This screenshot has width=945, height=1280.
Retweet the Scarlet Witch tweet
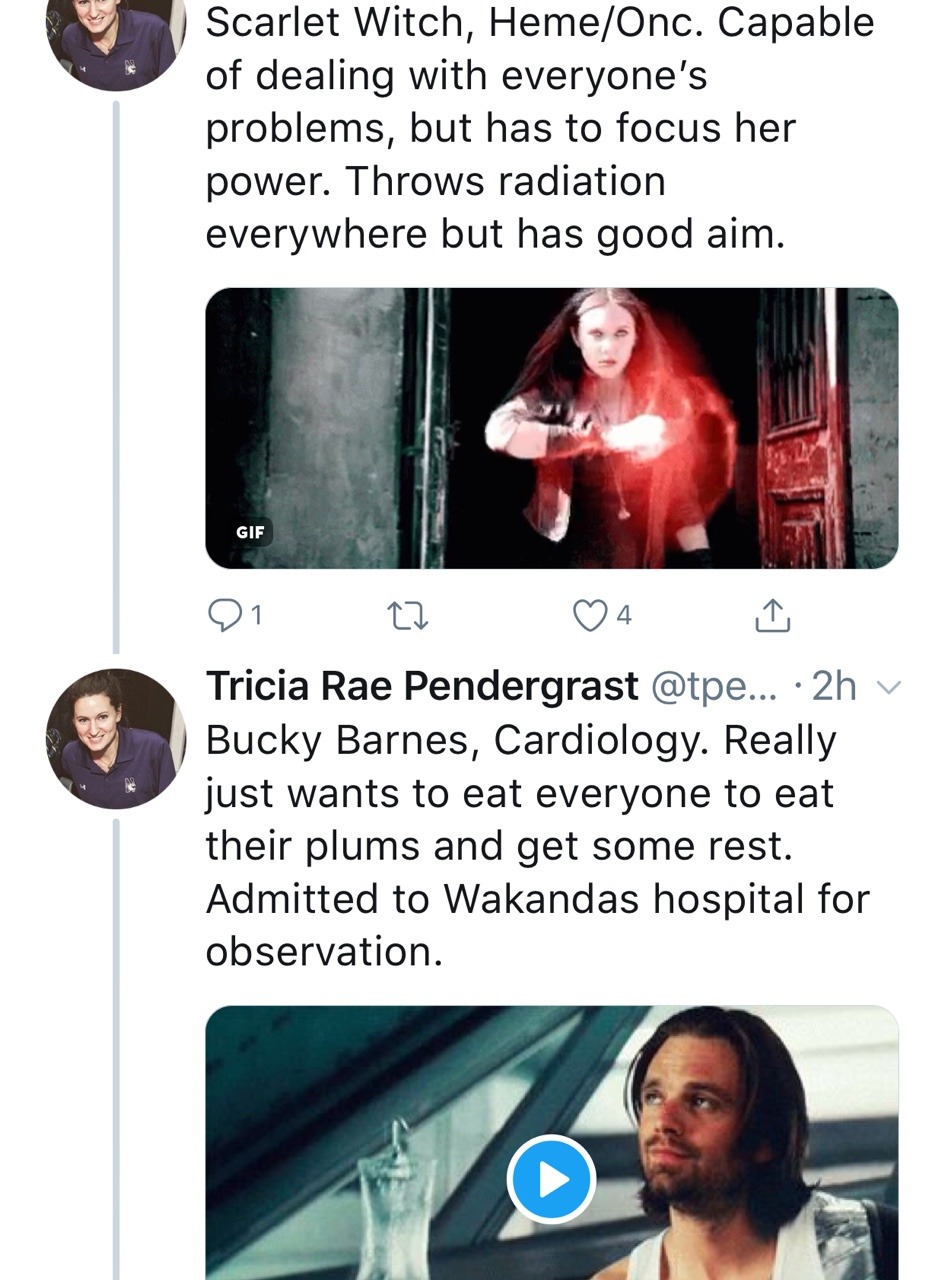[408, 617]
